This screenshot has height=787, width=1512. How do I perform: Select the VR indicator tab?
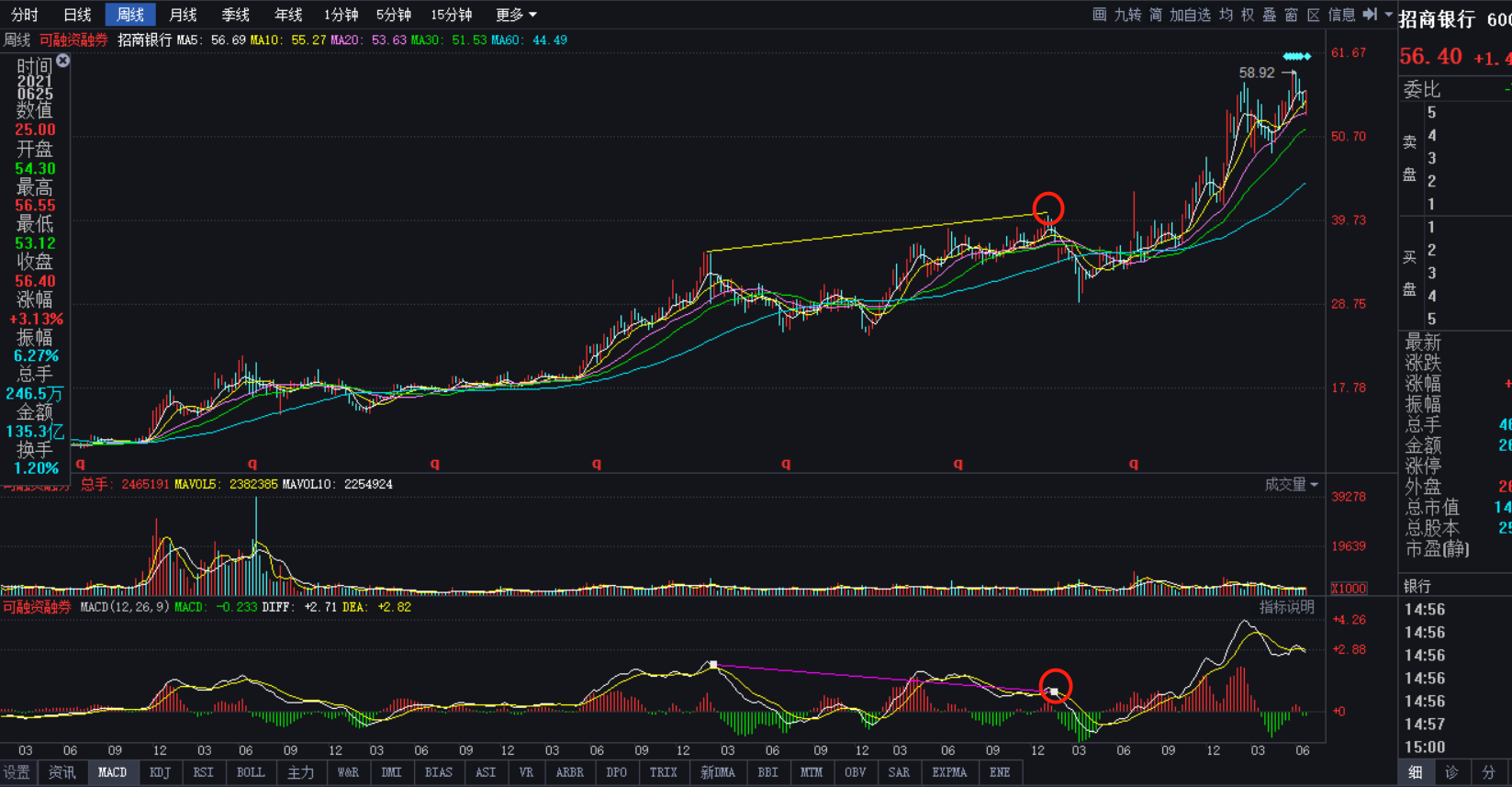526,772
